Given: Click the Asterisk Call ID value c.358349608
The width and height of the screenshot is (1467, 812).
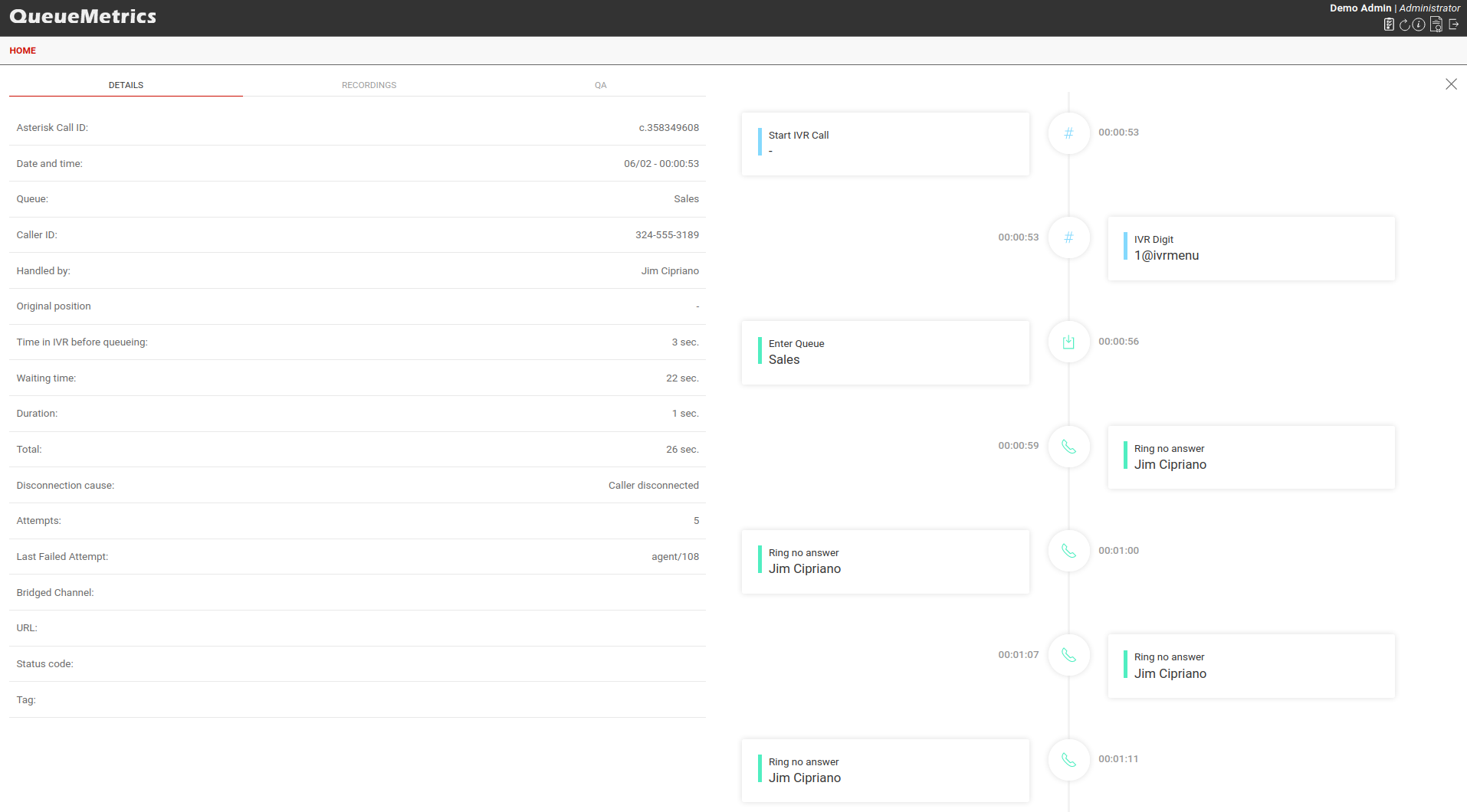Looking at the screenshot, I should click(x=668, y=128).
